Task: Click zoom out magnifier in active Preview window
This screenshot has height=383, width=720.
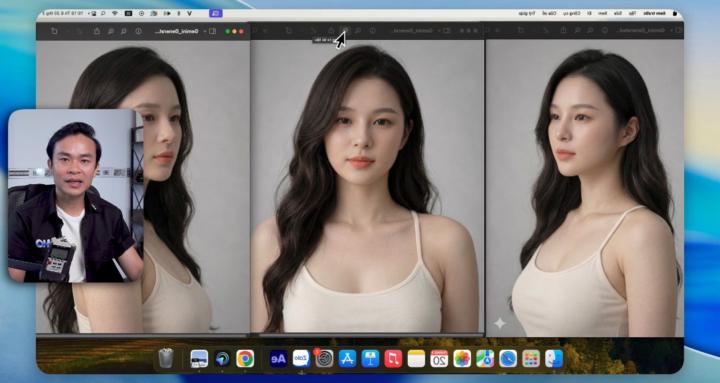Action: pyautogui.click(x=124, y=31)
